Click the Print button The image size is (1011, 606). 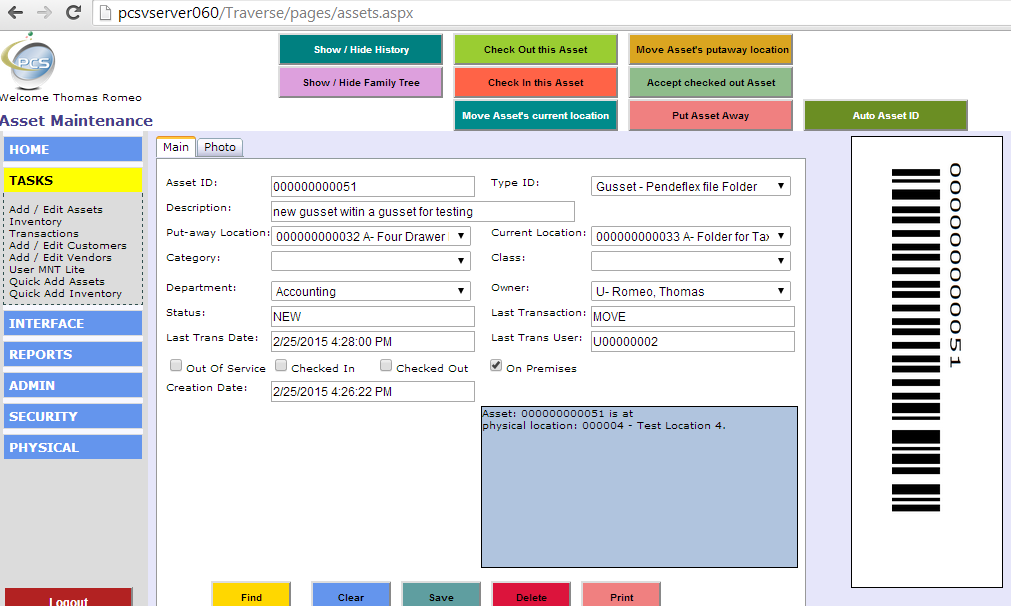(622, 594)
